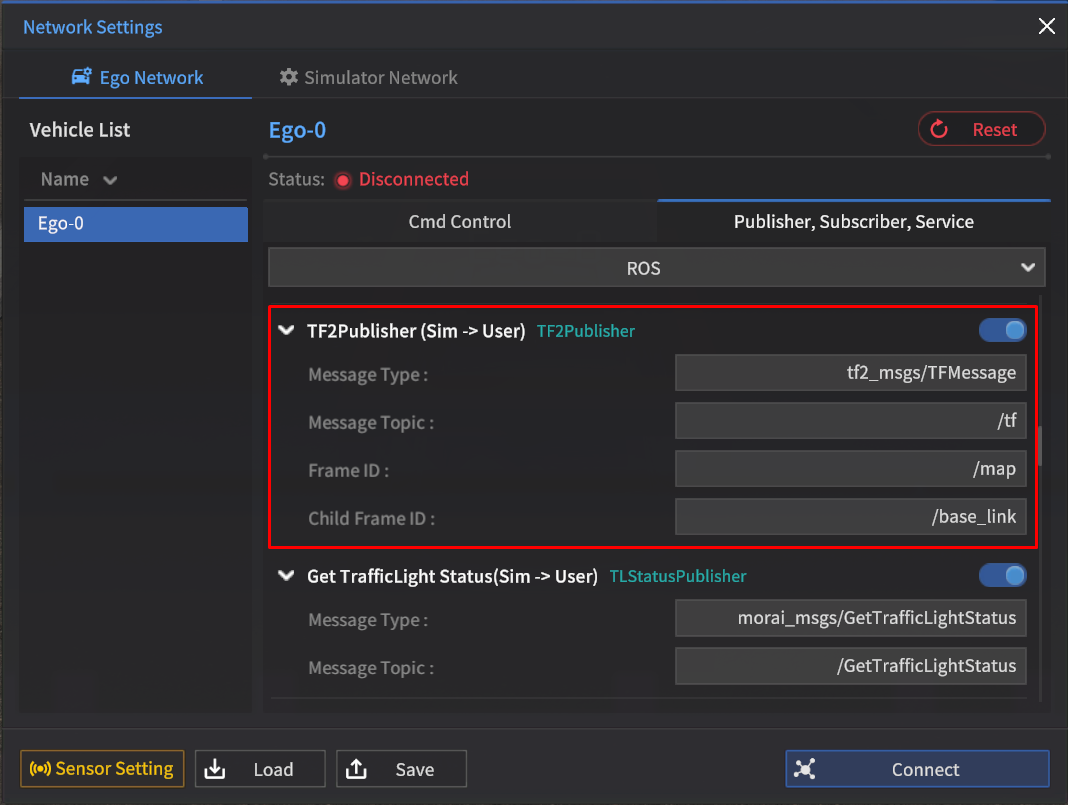
Task: Click the red Disconnected status indicator
Action: pos(343,180)
